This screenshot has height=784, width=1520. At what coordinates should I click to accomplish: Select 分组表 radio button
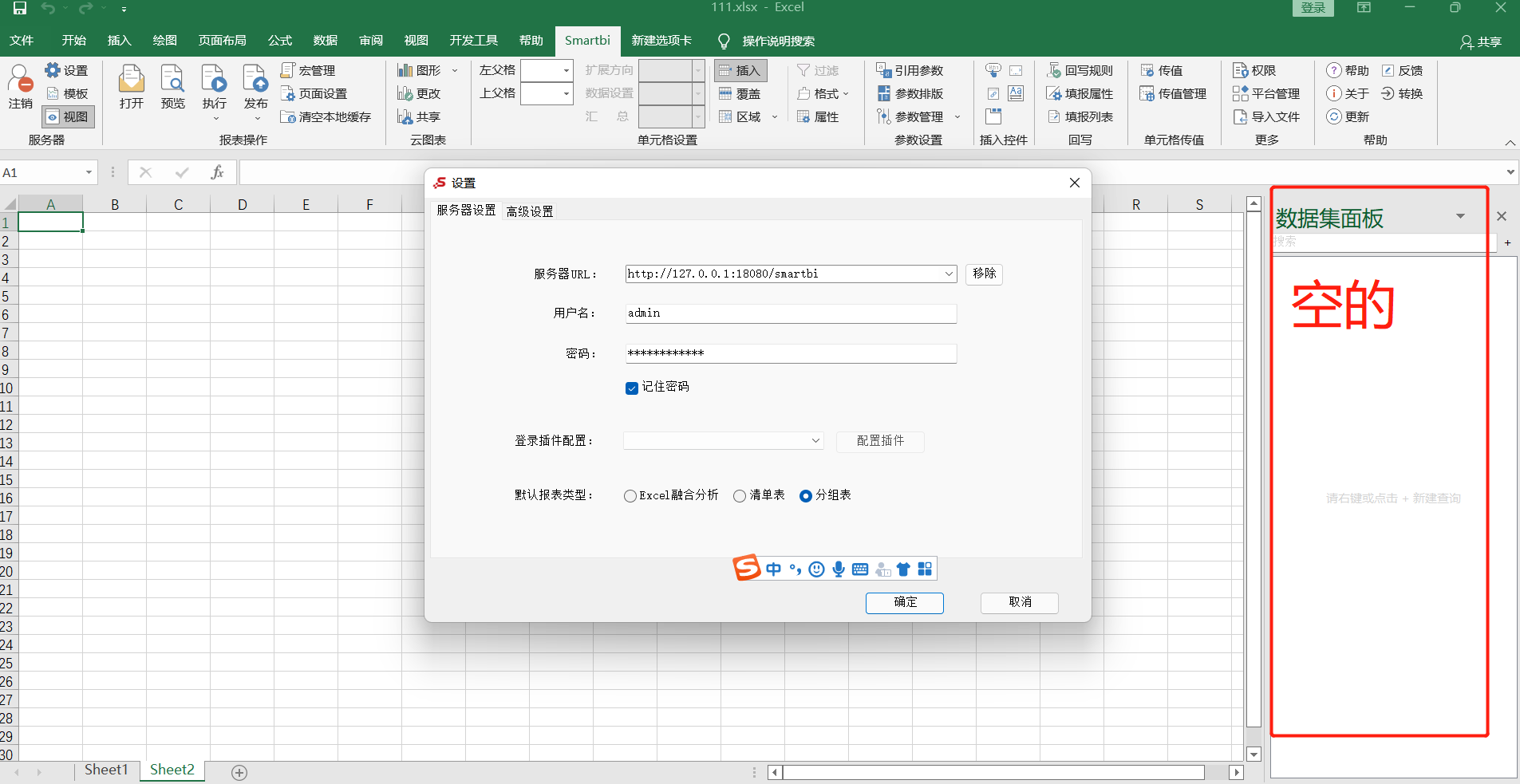806,496
